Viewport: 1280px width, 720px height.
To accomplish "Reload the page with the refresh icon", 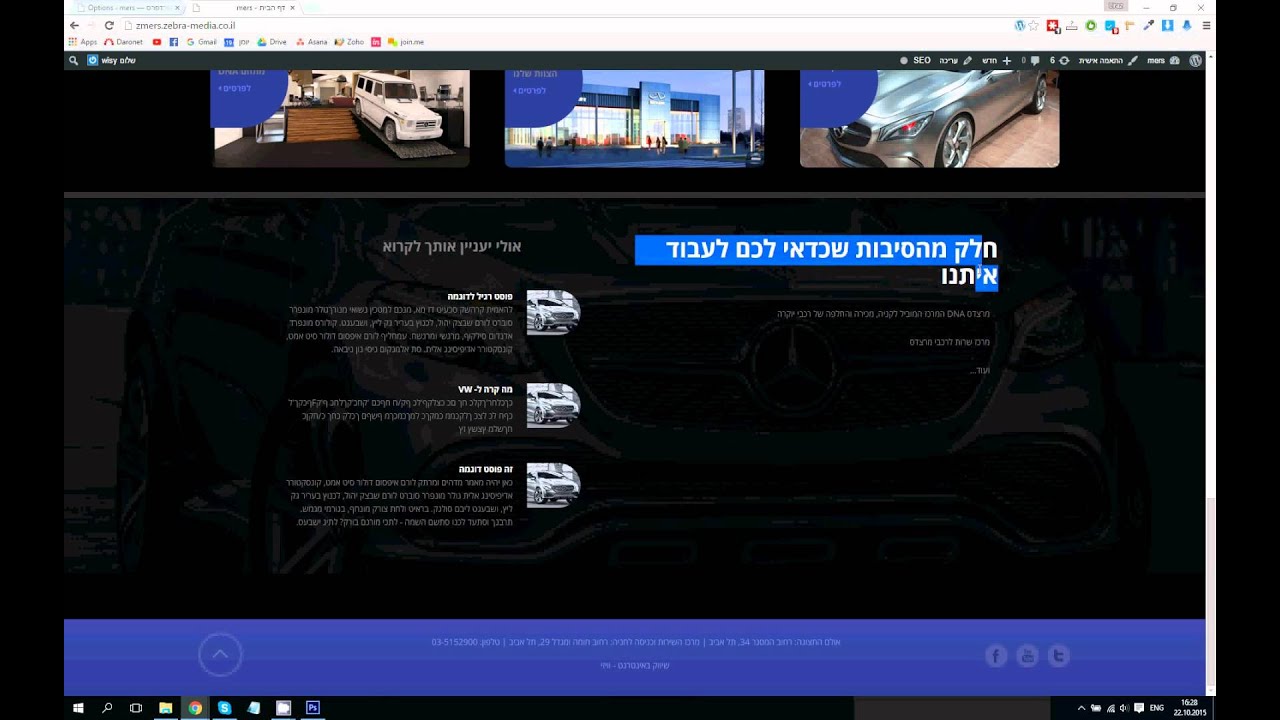I will coord(109,25).
